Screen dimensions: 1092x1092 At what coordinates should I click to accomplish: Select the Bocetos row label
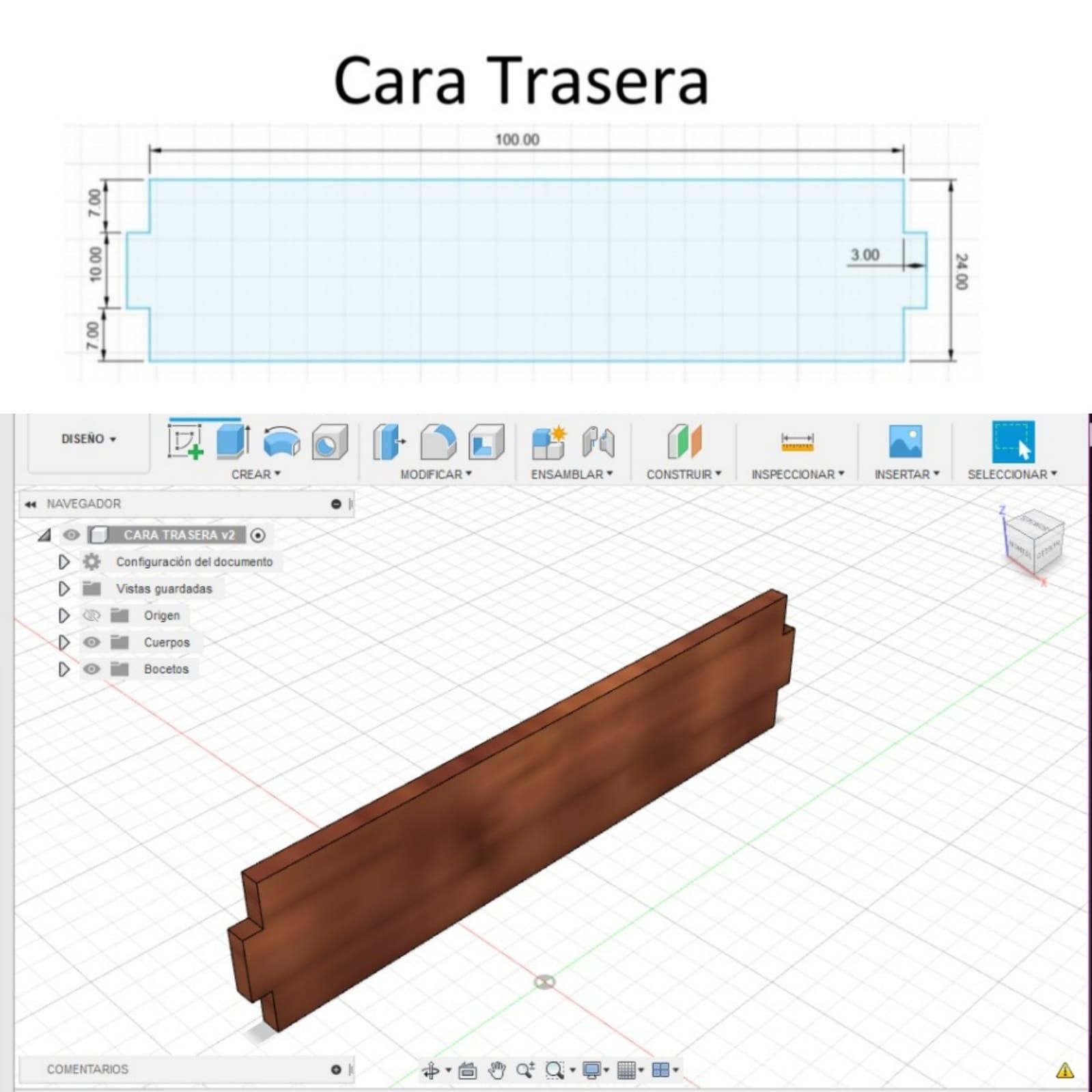coord(166,669)
